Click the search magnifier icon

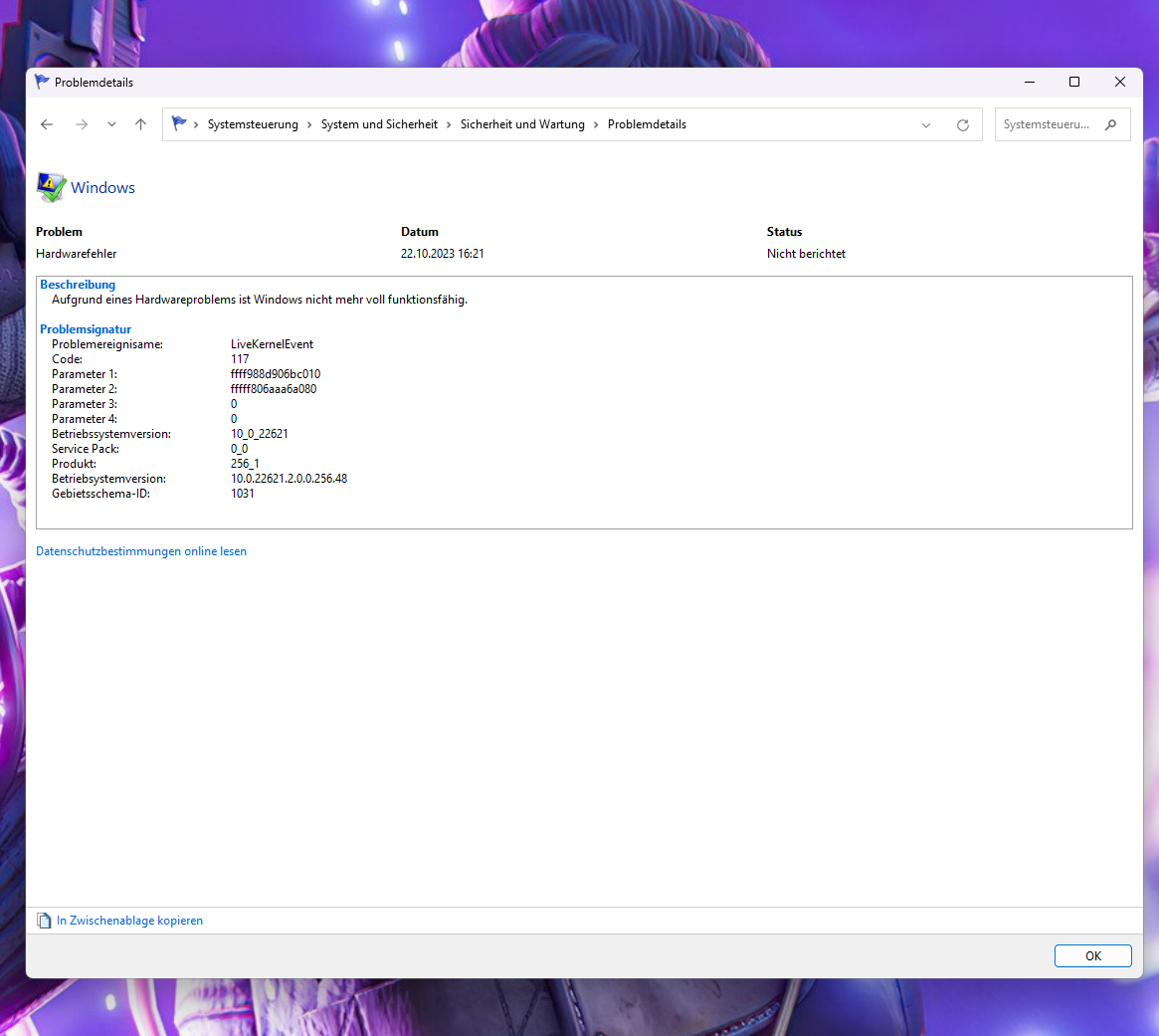tap(1110, 125)
